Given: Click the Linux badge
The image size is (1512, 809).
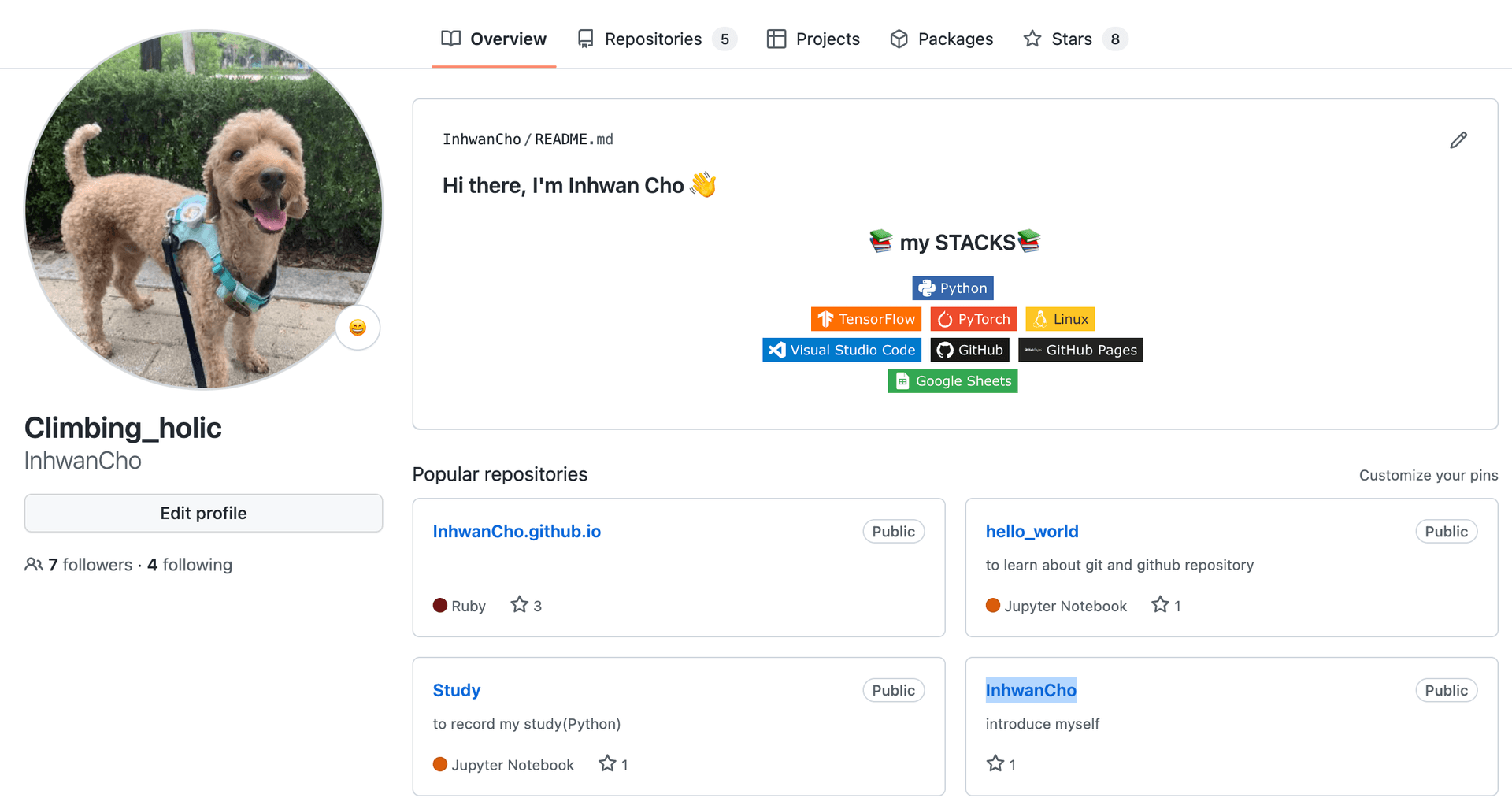Looking at the screenshot, I should (1060, 319).
